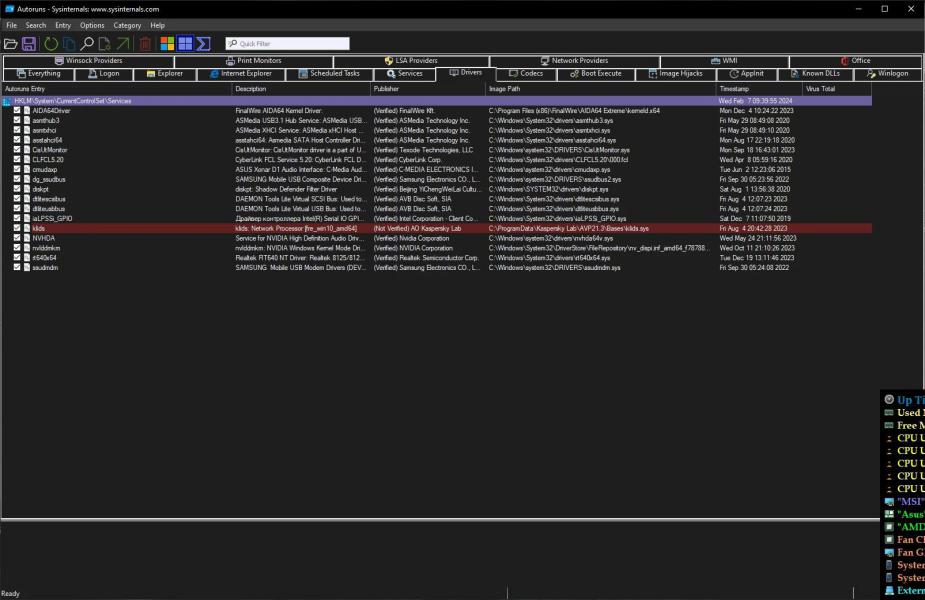This screenshot has width=925, height=600.
Task: Uncheck the CiaUtMonitor entry checkbox
Action: 17,150
